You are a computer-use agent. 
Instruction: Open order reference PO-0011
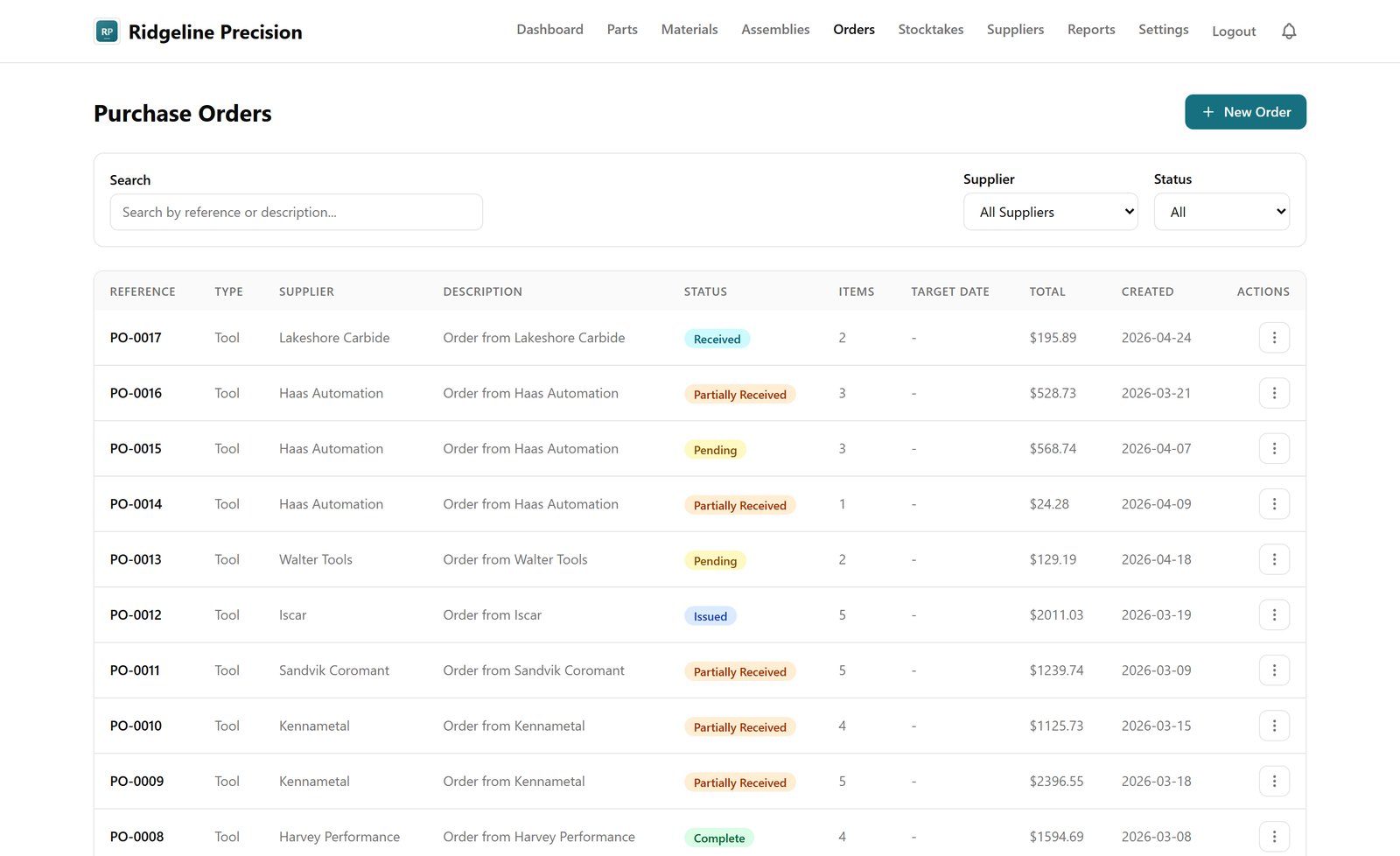[x=135, y=670]
